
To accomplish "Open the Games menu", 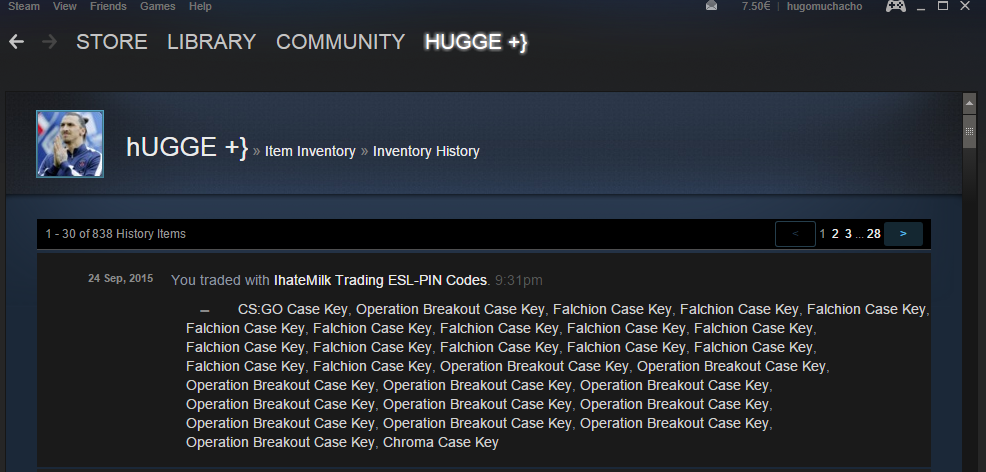I will (x=158, y=6).
